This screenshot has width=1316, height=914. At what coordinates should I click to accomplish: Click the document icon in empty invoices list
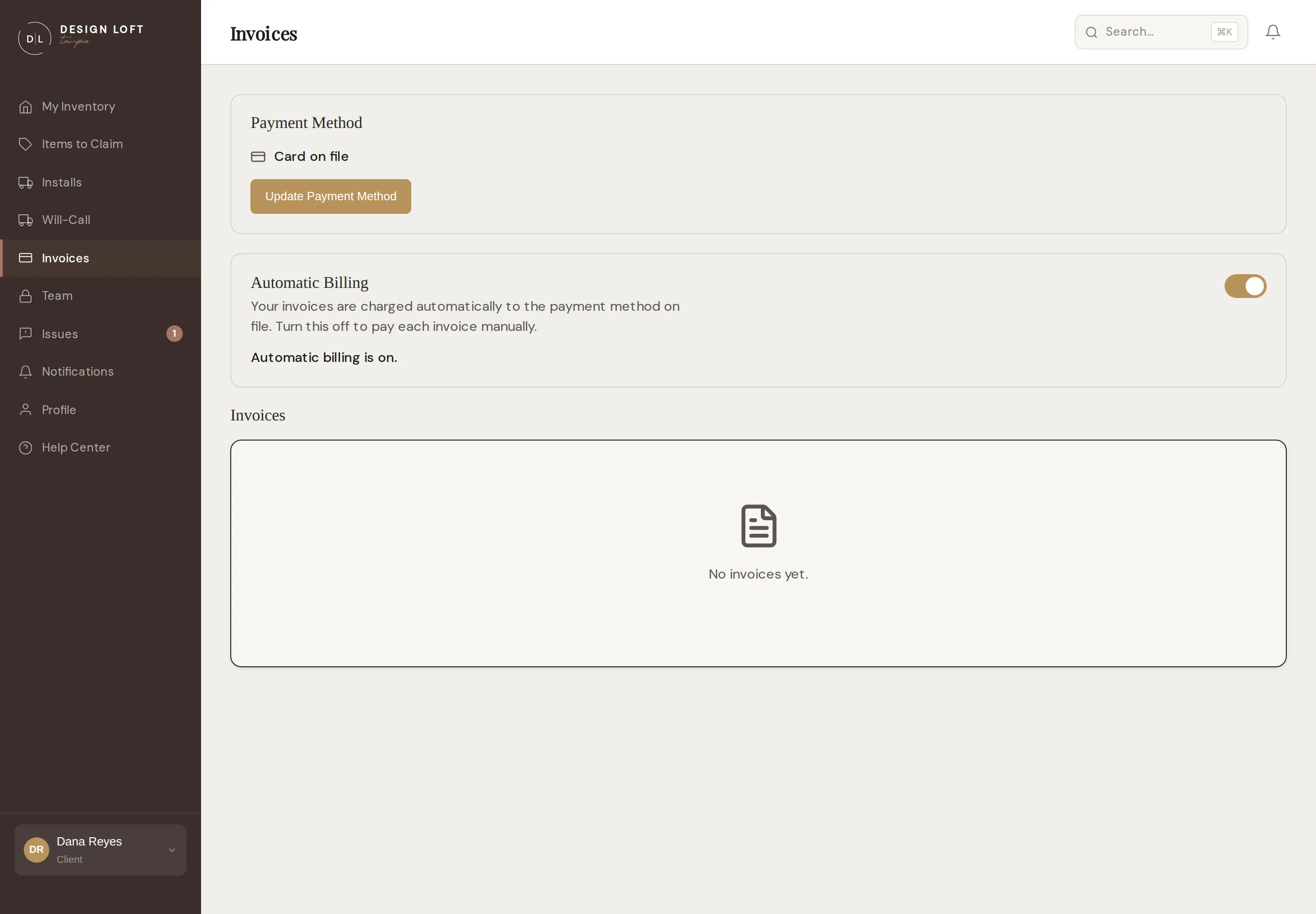(758, 526)
